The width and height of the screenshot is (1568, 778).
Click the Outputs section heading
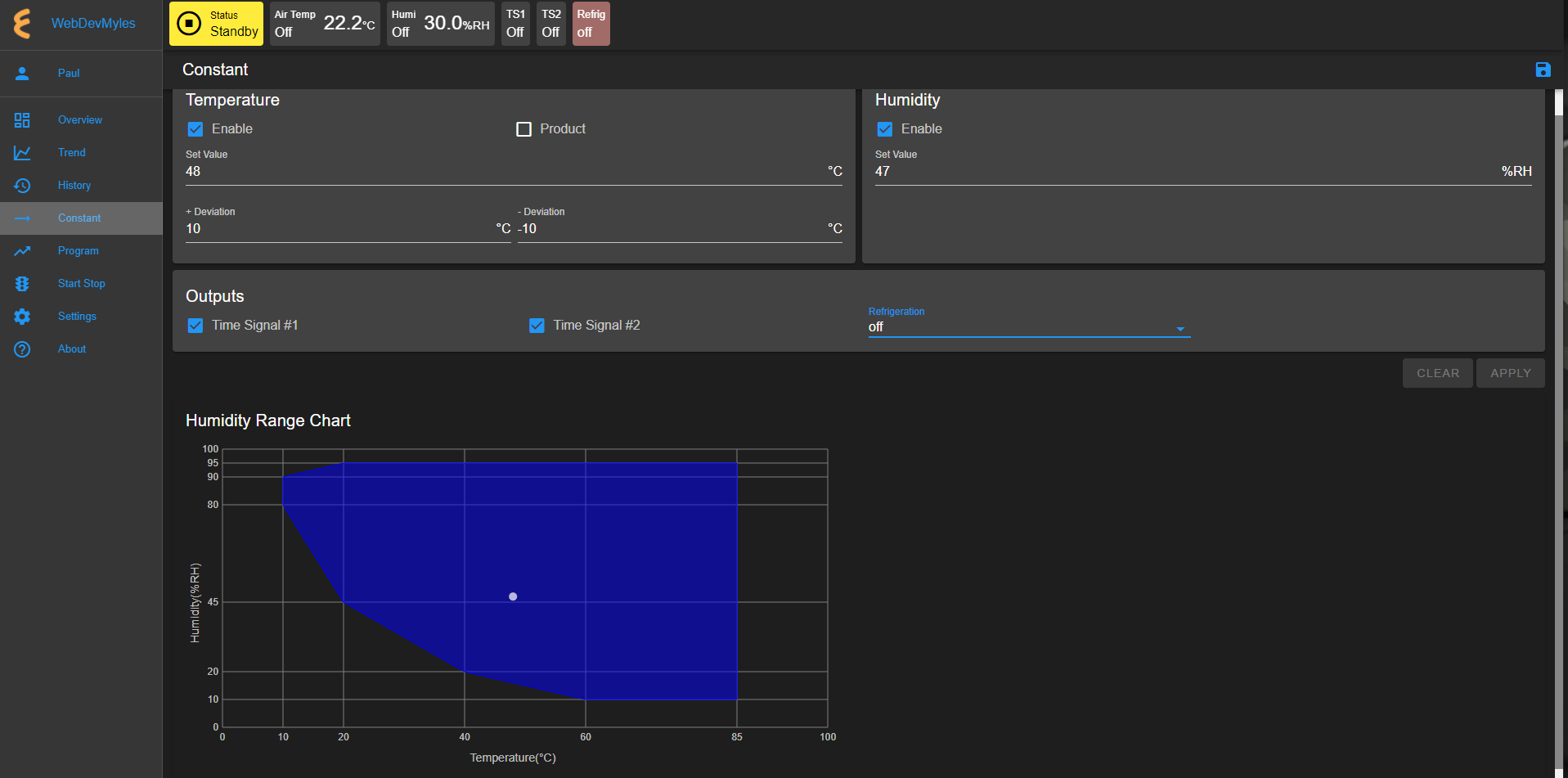(x=215, y=296)
